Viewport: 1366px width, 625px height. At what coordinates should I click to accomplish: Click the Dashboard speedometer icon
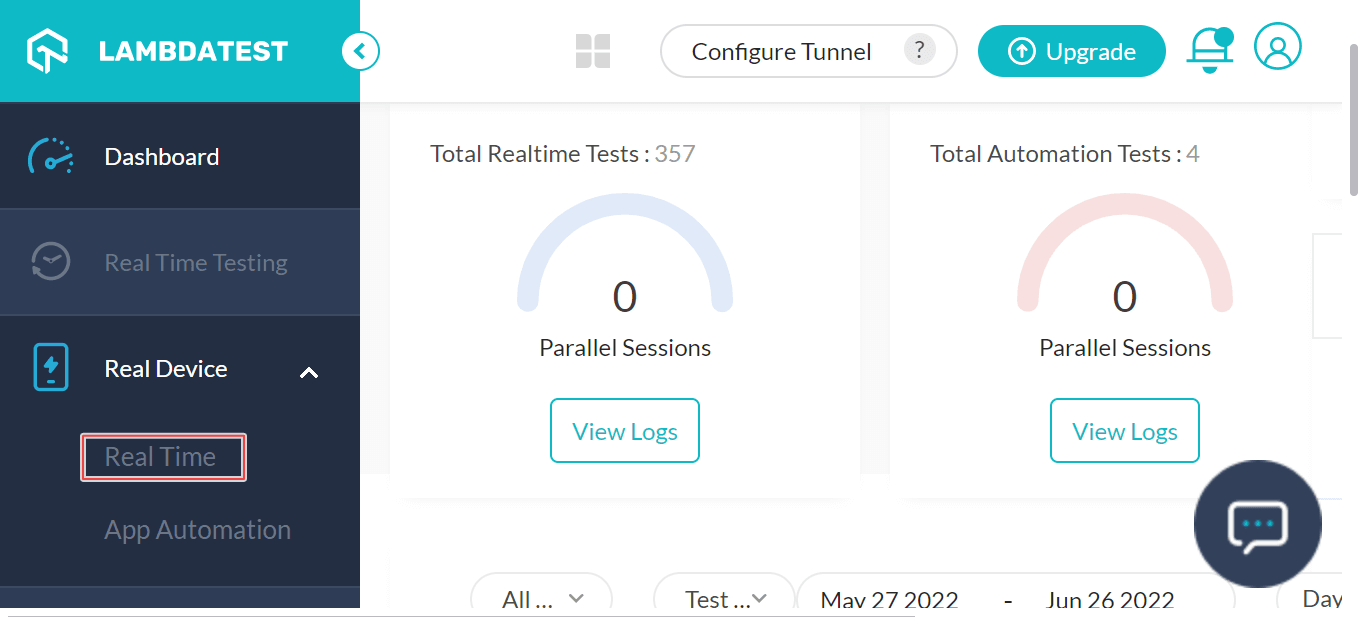point(50,157)
